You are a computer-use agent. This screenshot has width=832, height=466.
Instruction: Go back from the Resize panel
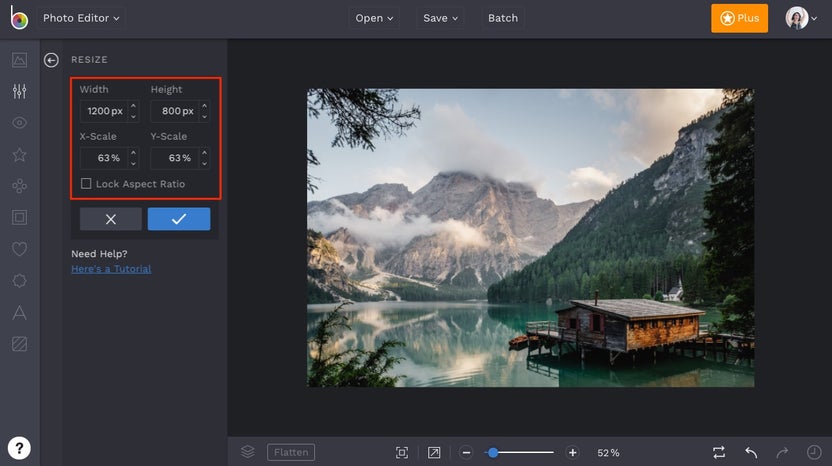tap(51, 60)
